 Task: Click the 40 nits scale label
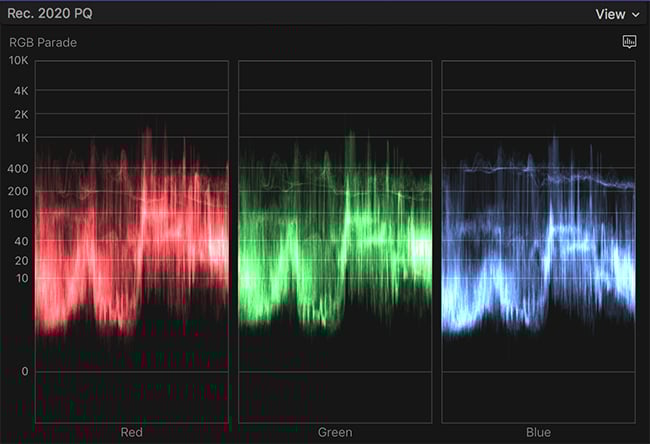21,241
